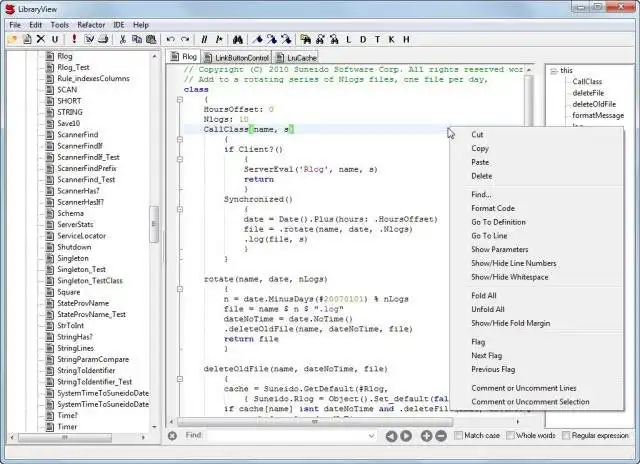This screenshot has width=640, height=464.
Task: Click the minus button in find bar
Action: [441, 436]
